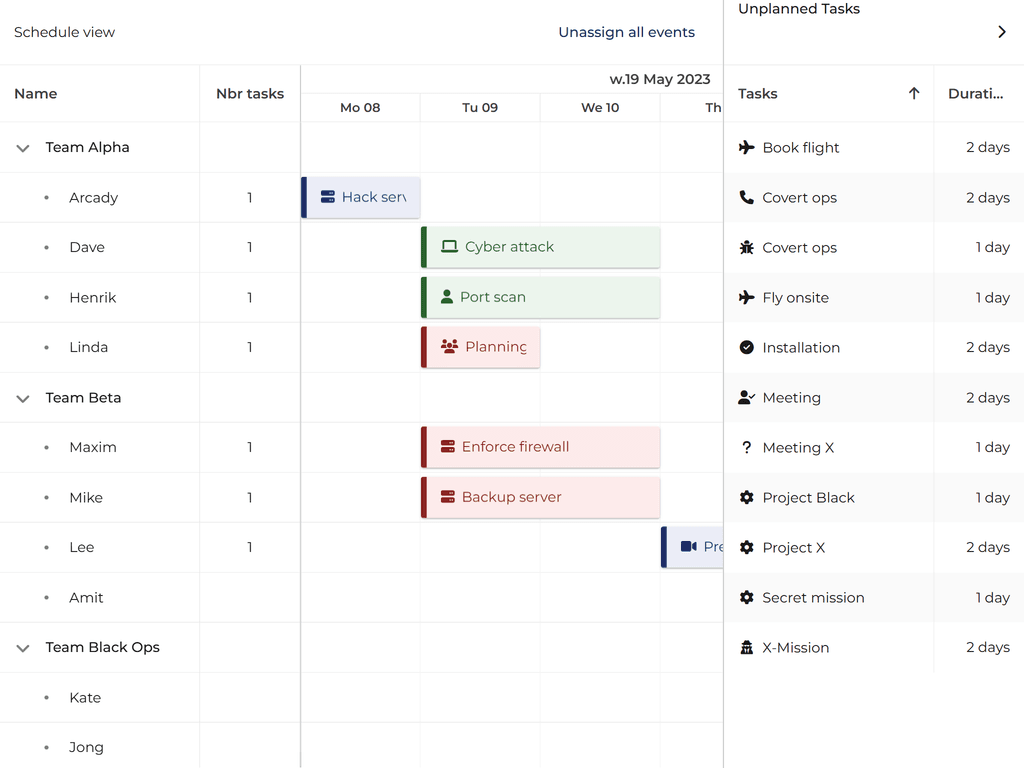
Task: Collapse the Team Black Ops group
Action: [x=23, y=648]
